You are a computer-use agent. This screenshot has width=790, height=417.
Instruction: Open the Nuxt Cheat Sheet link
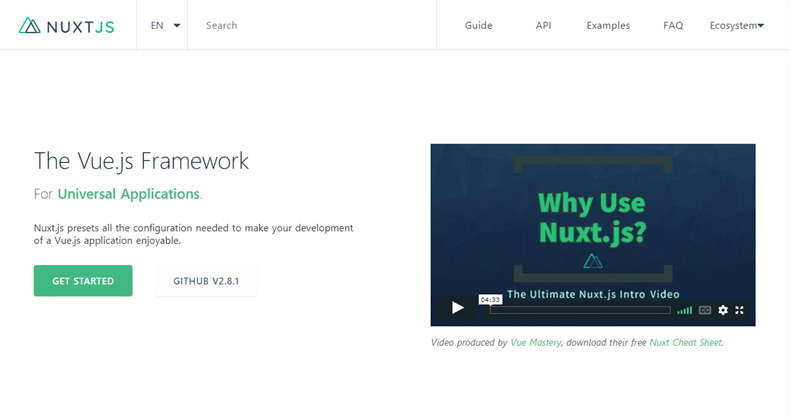[685, 342]
